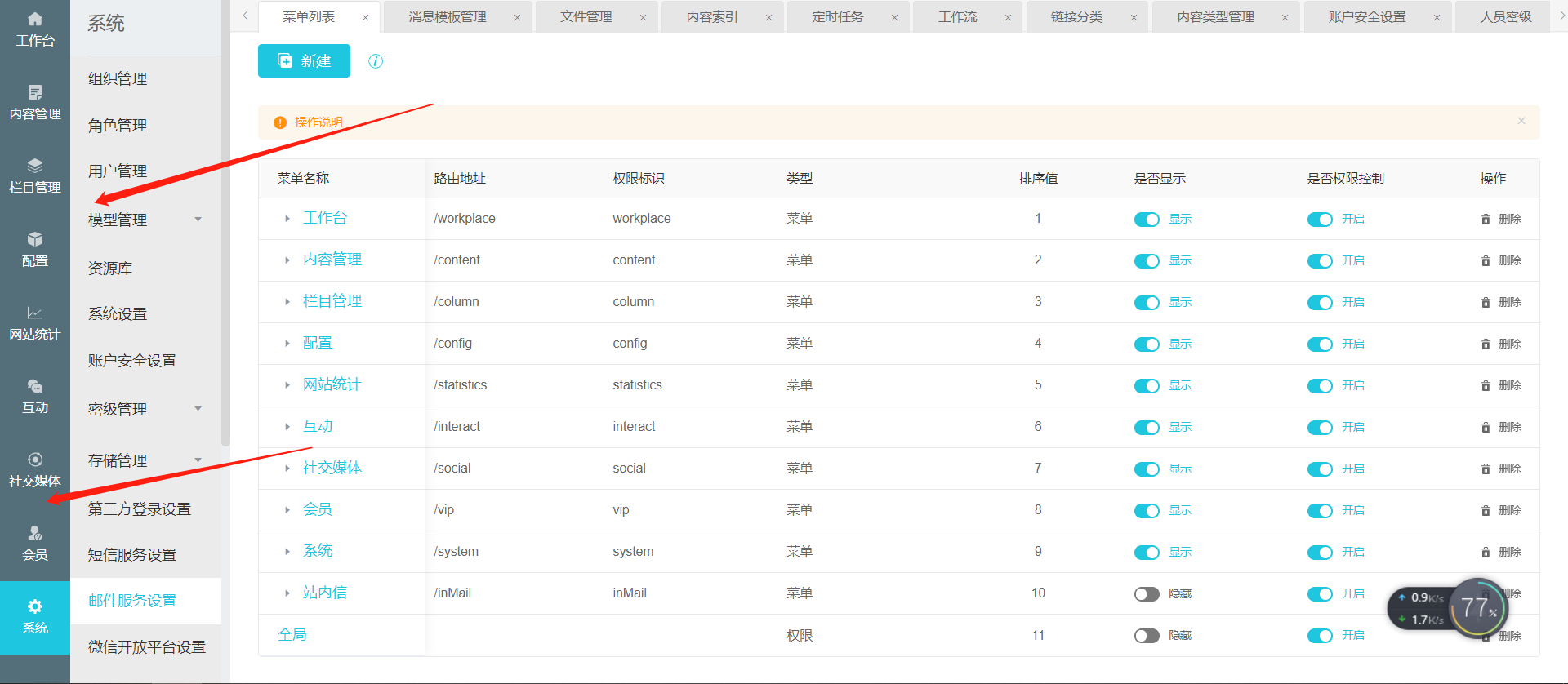Open the 内容管理 sidebar icon
The height and width of the screenshot is (684, 1568).
pos(34,93)
